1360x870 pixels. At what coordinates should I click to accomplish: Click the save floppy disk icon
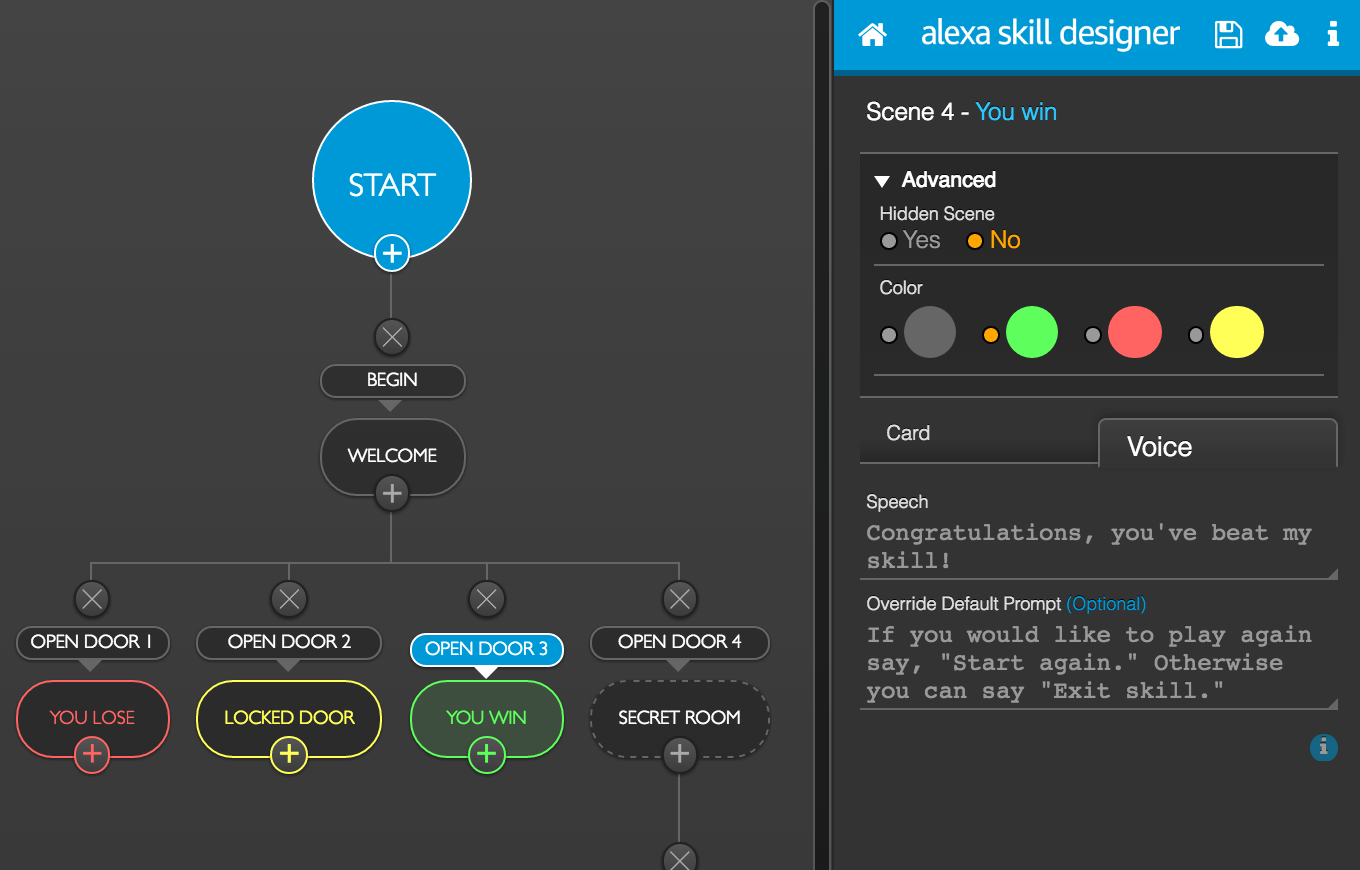coord(1228,35)
